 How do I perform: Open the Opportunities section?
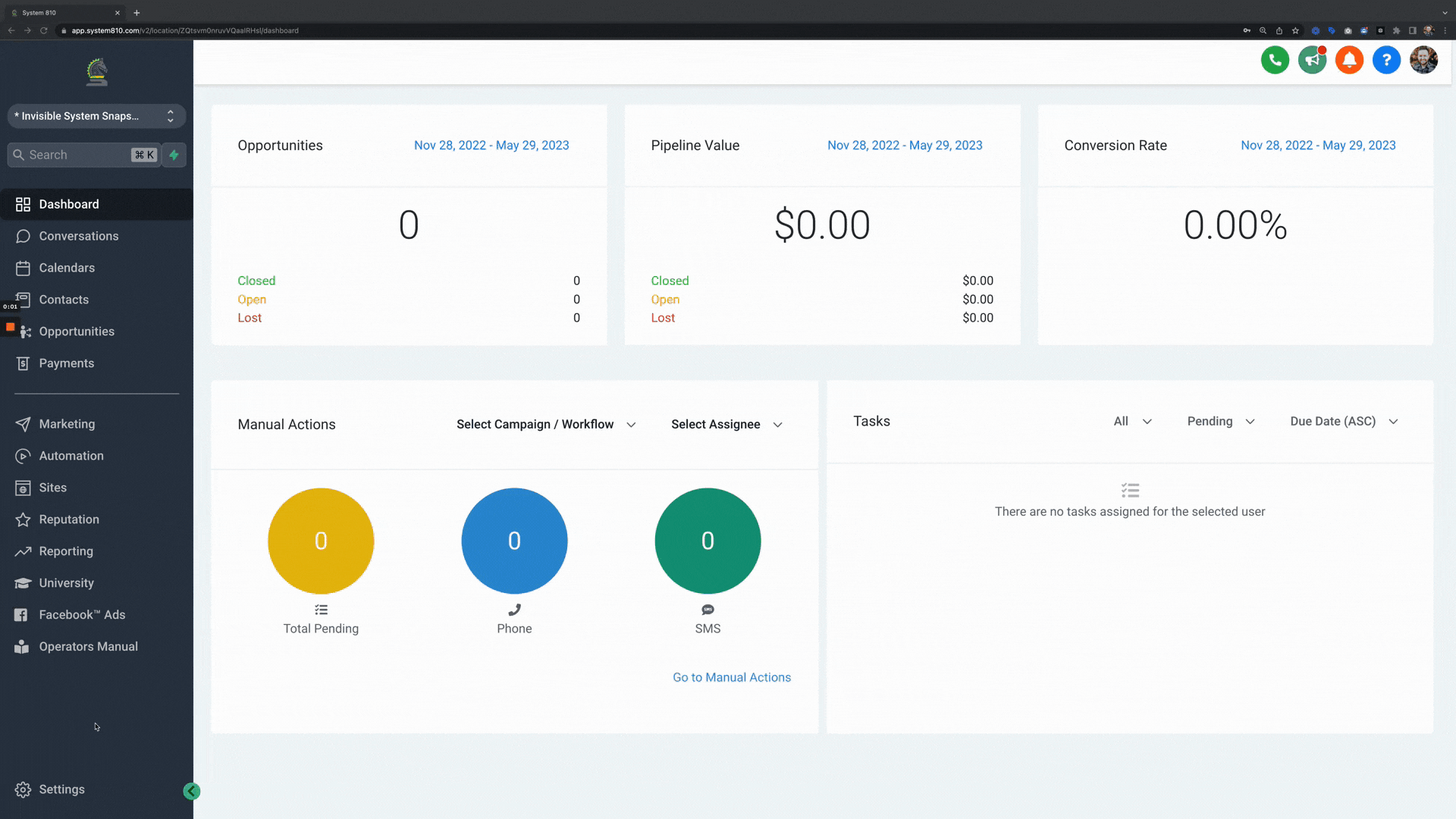pyautogui.click(x=76, y=331)
